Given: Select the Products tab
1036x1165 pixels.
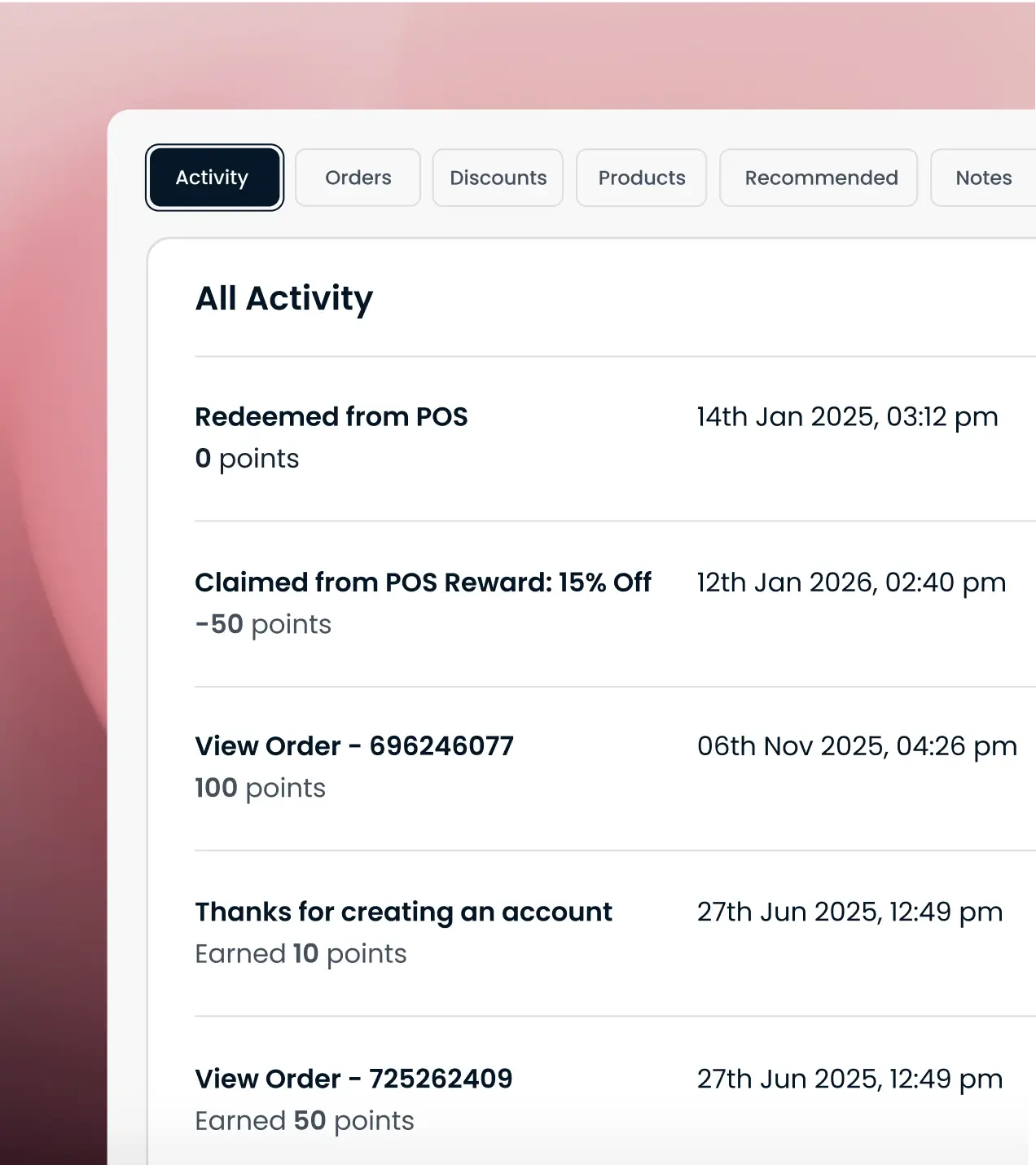Looking at the screenshot, I should [641, 178].
